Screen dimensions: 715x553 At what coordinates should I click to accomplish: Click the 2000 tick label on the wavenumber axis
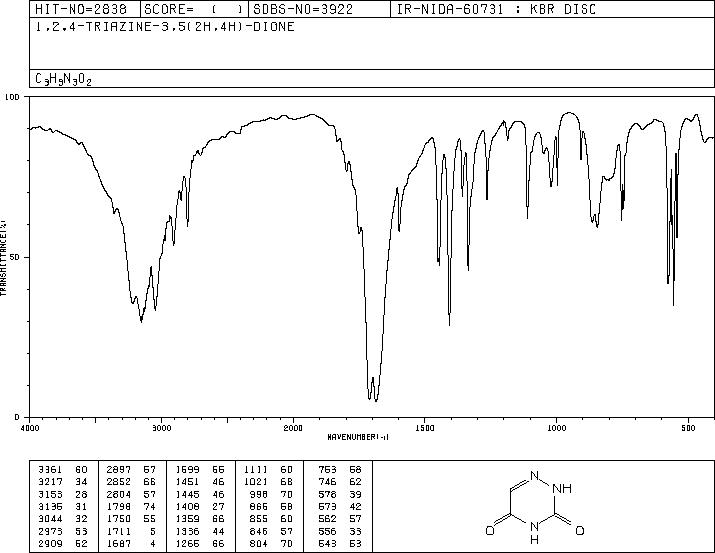(293, 428)
